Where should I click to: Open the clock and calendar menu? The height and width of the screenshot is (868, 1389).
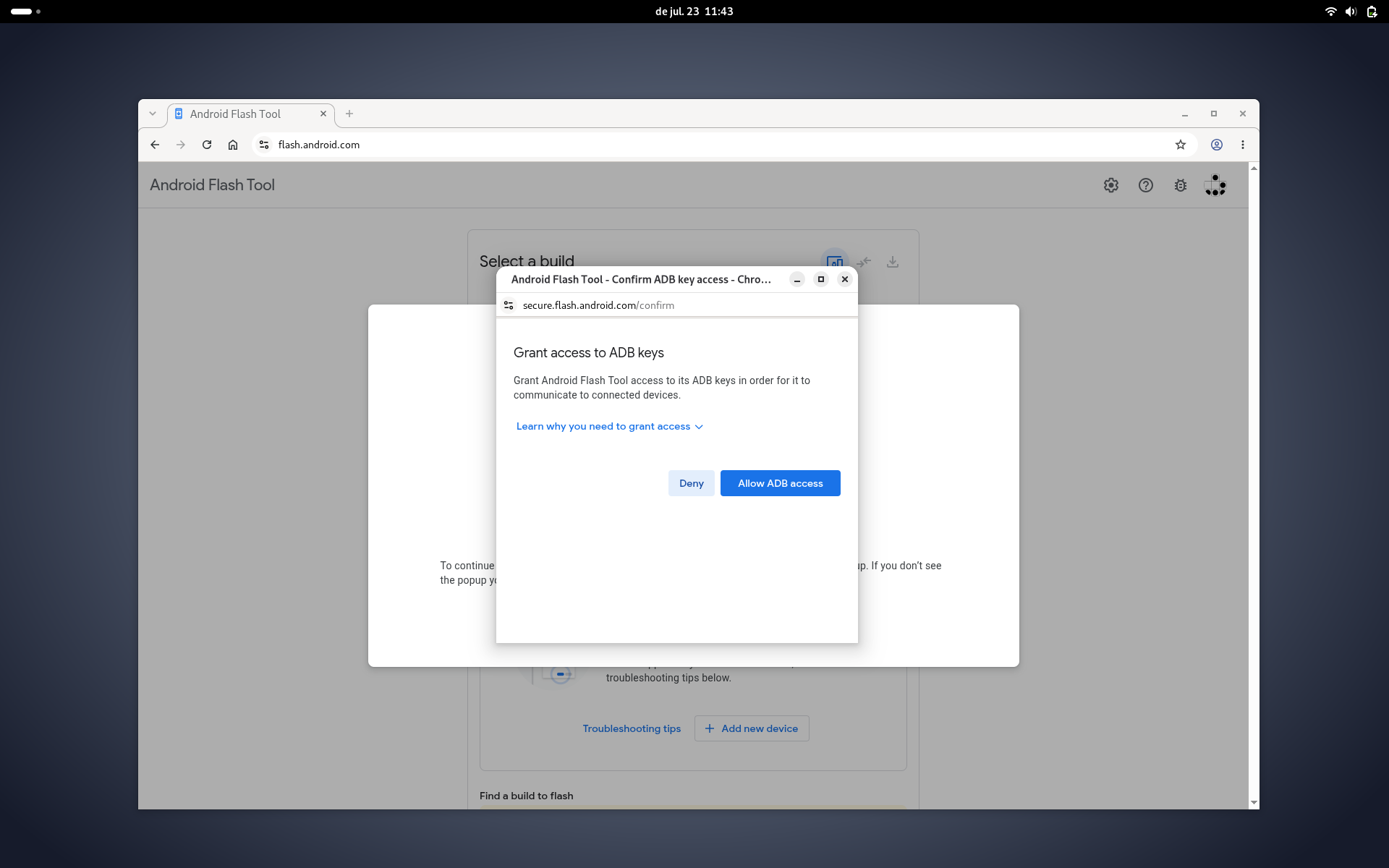(694, 12)
